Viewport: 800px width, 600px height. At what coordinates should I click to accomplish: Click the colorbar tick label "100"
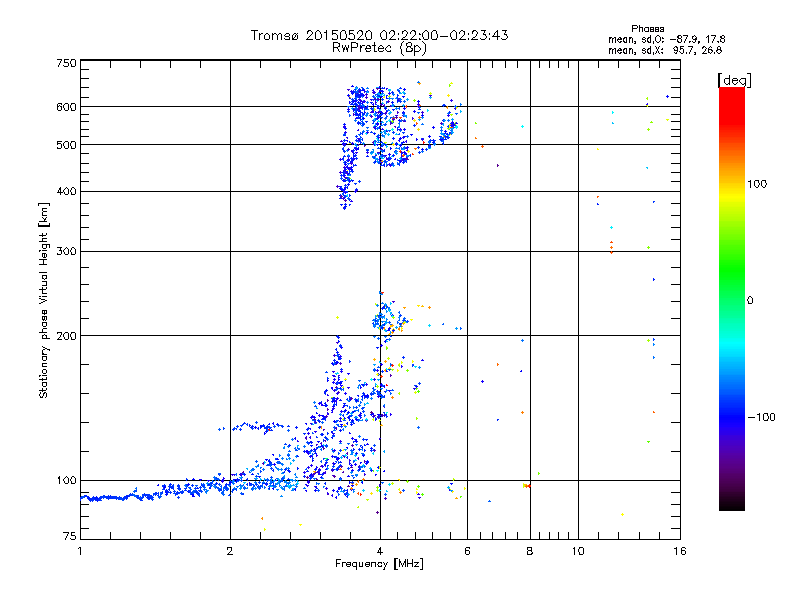pyautogui.click(x=757, y=184)
